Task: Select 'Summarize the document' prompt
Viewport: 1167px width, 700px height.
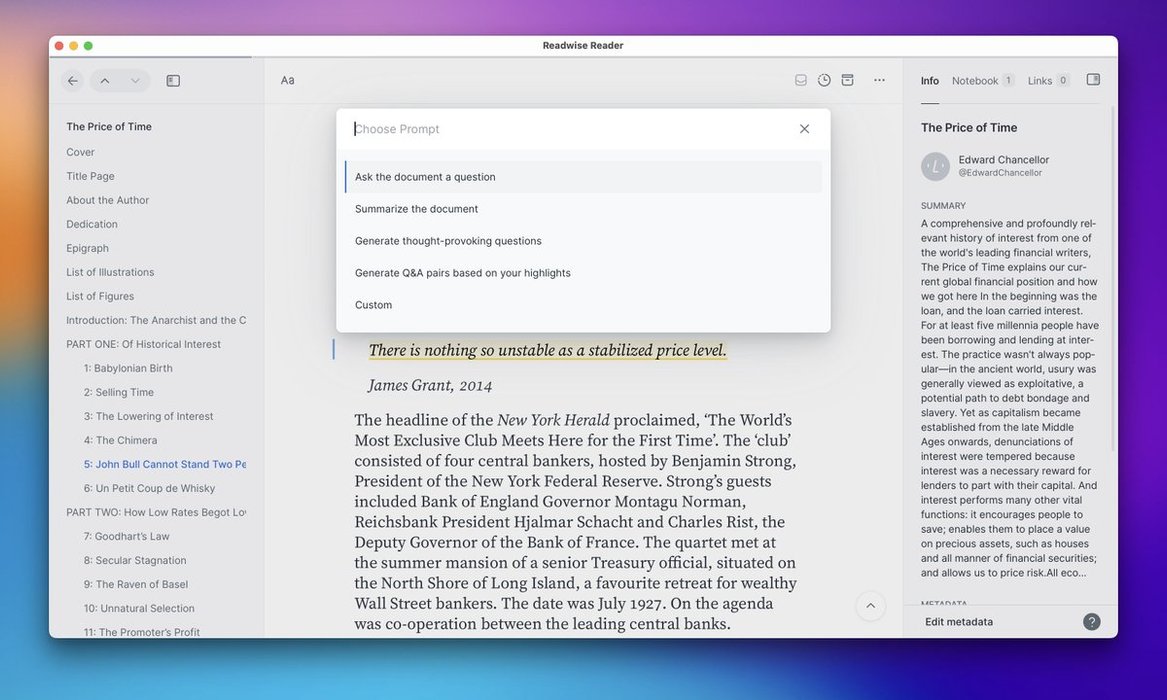Action: tap(584, 209)
